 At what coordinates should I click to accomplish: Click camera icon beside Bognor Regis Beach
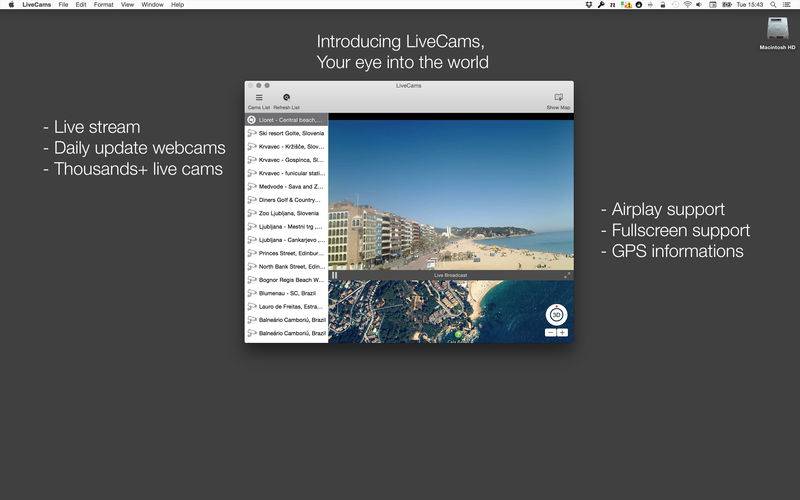tap(252, 280)
